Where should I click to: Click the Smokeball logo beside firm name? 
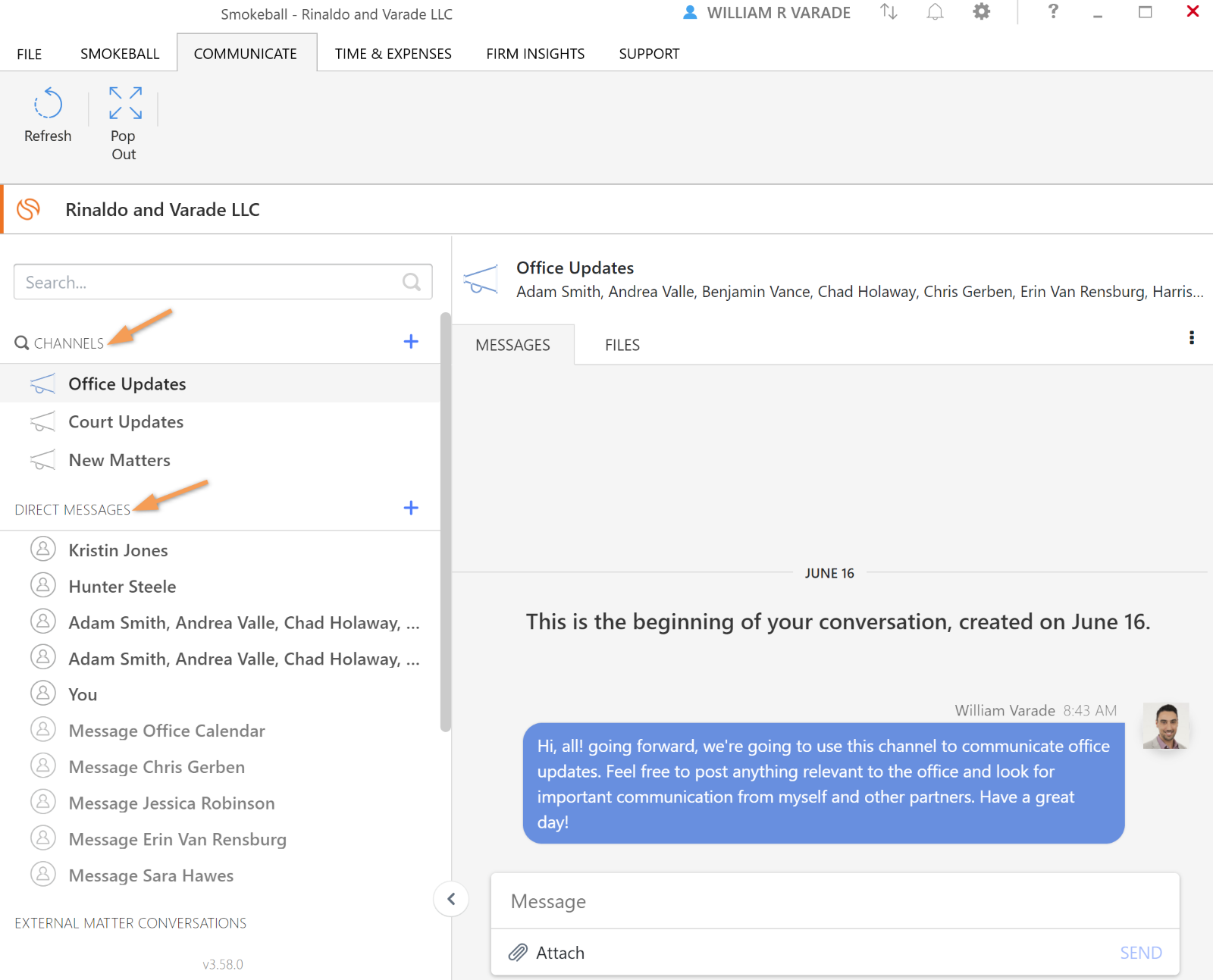[29, 209]
